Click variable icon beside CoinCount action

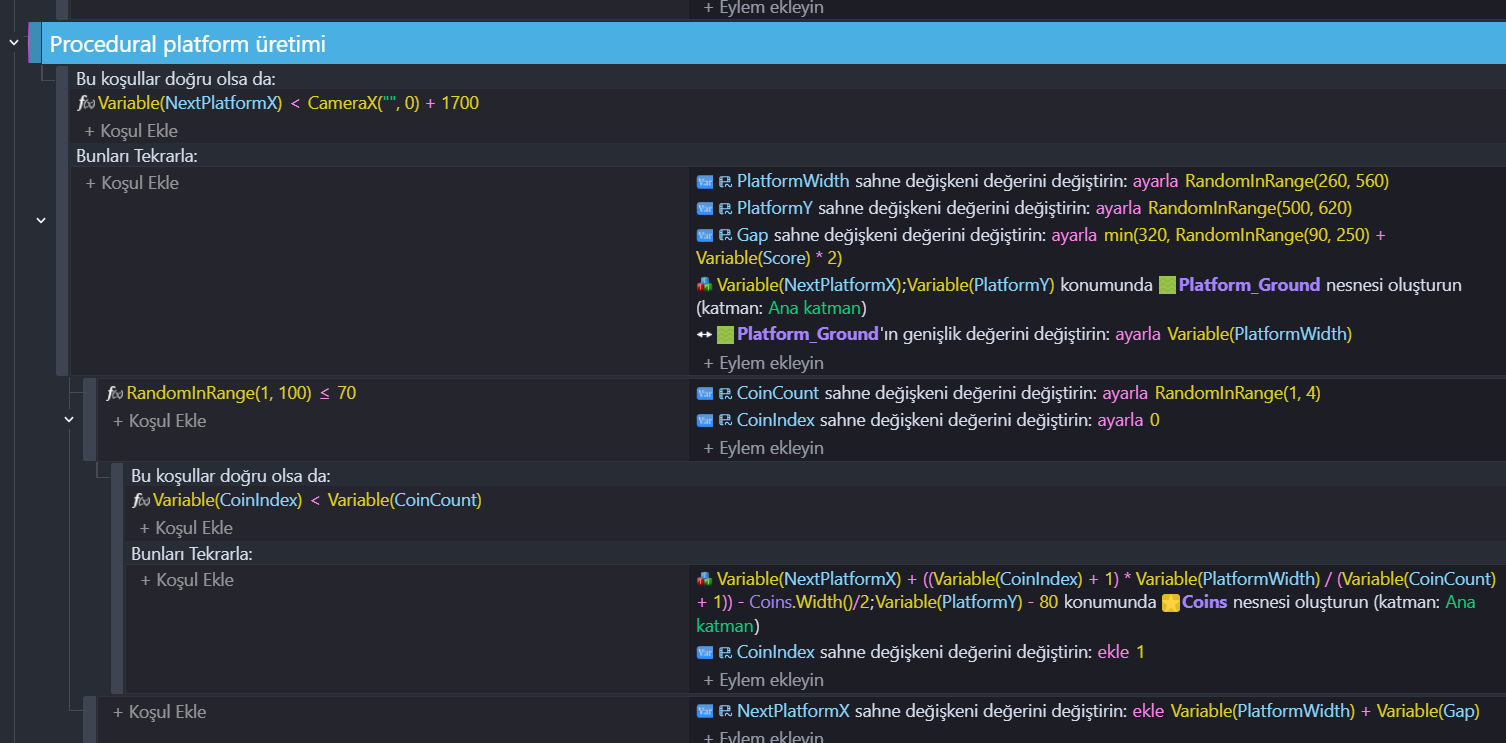[x=704, y=394]
